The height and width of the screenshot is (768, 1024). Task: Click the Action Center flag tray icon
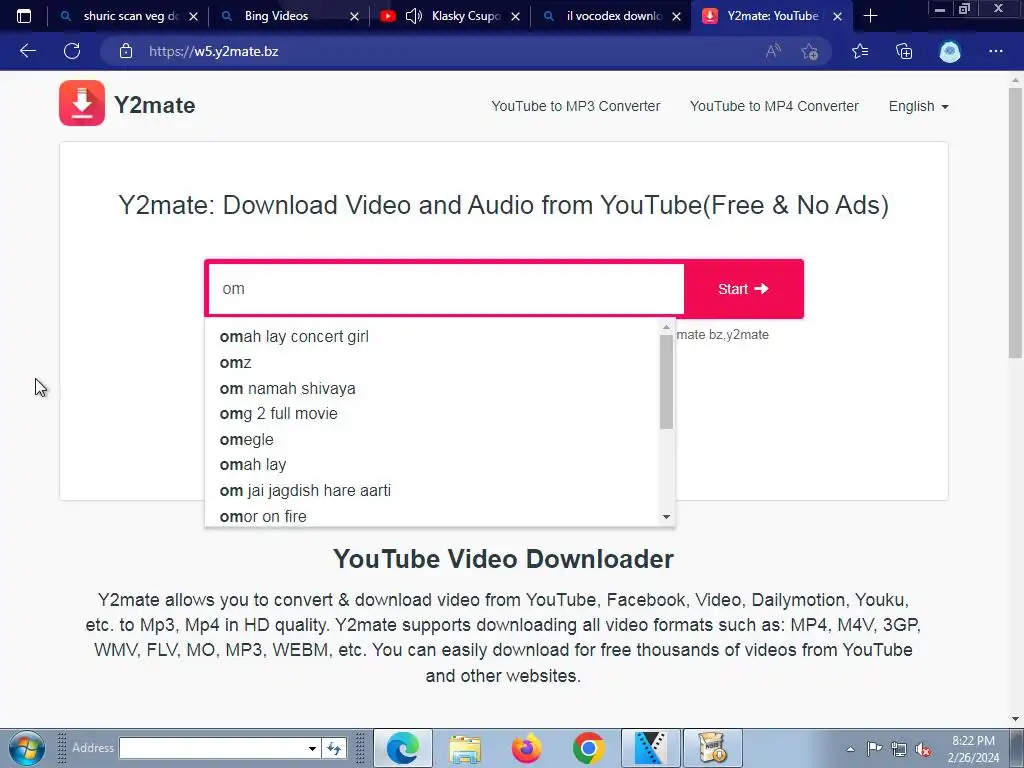[x=874, y=749]
